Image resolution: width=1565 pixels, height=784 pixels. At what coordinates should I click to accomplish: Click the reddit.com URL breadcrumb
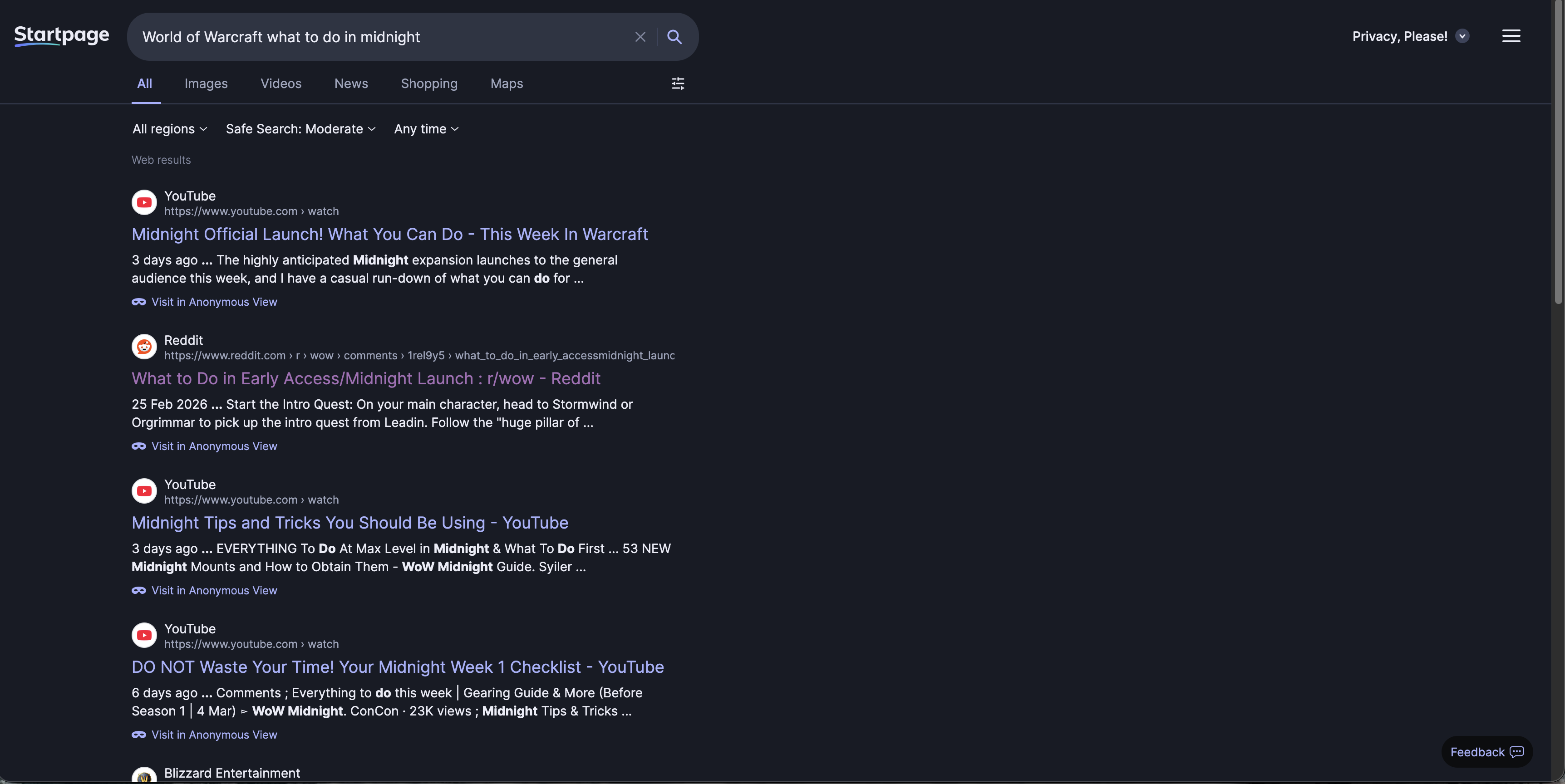(419, 355)
